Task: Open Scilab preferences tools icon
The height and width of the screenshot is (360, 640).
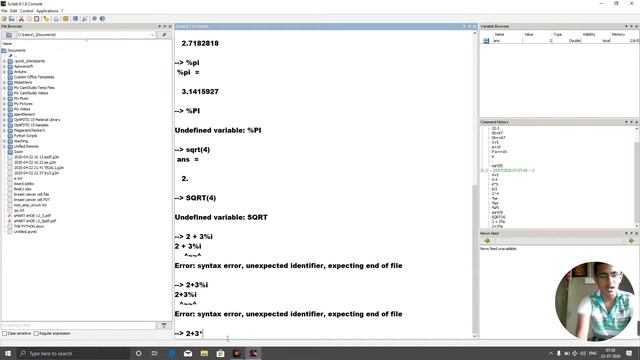Action: tap(85, 19)
